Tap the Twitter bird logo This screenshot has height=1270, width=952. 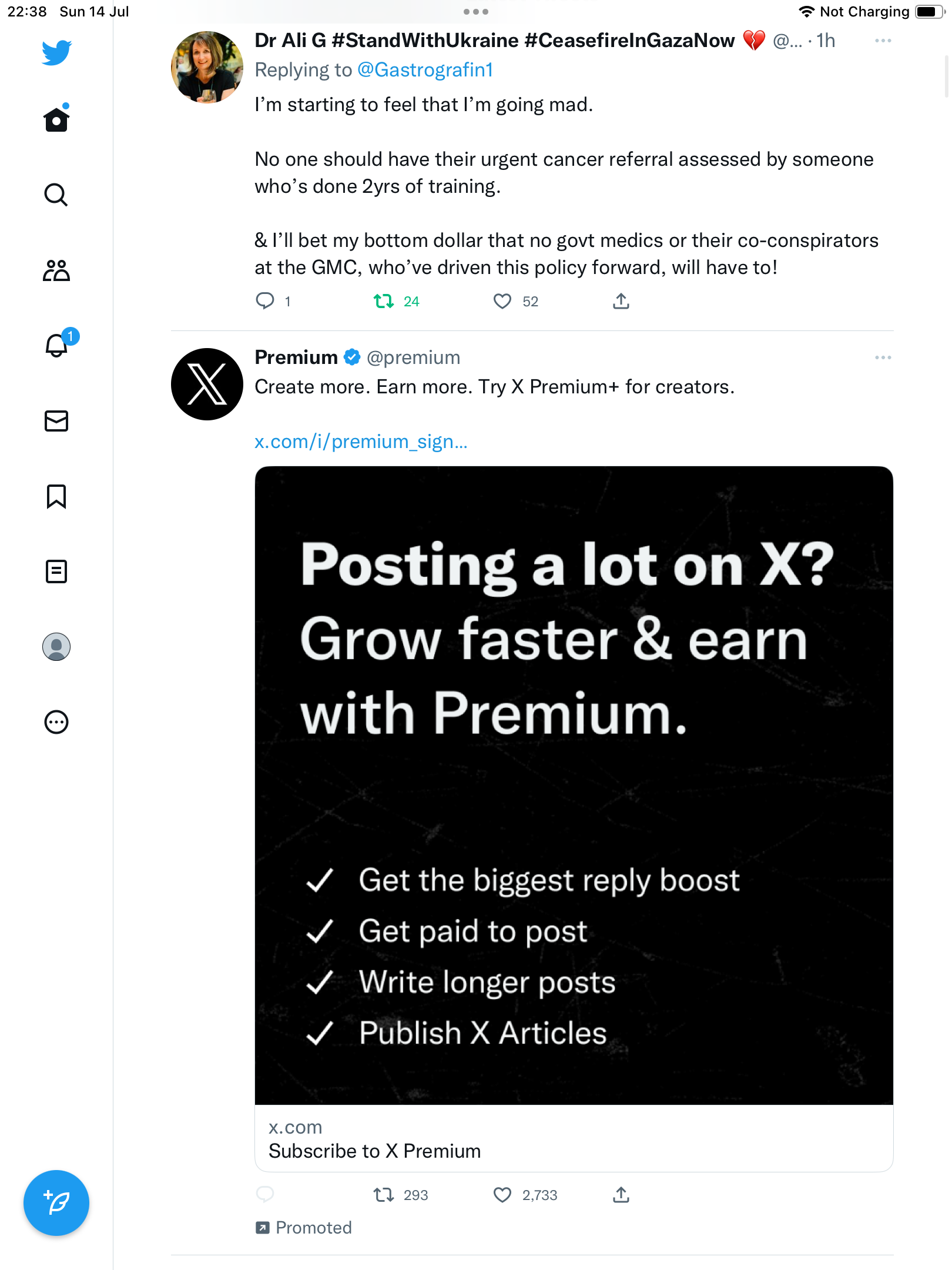56,52
